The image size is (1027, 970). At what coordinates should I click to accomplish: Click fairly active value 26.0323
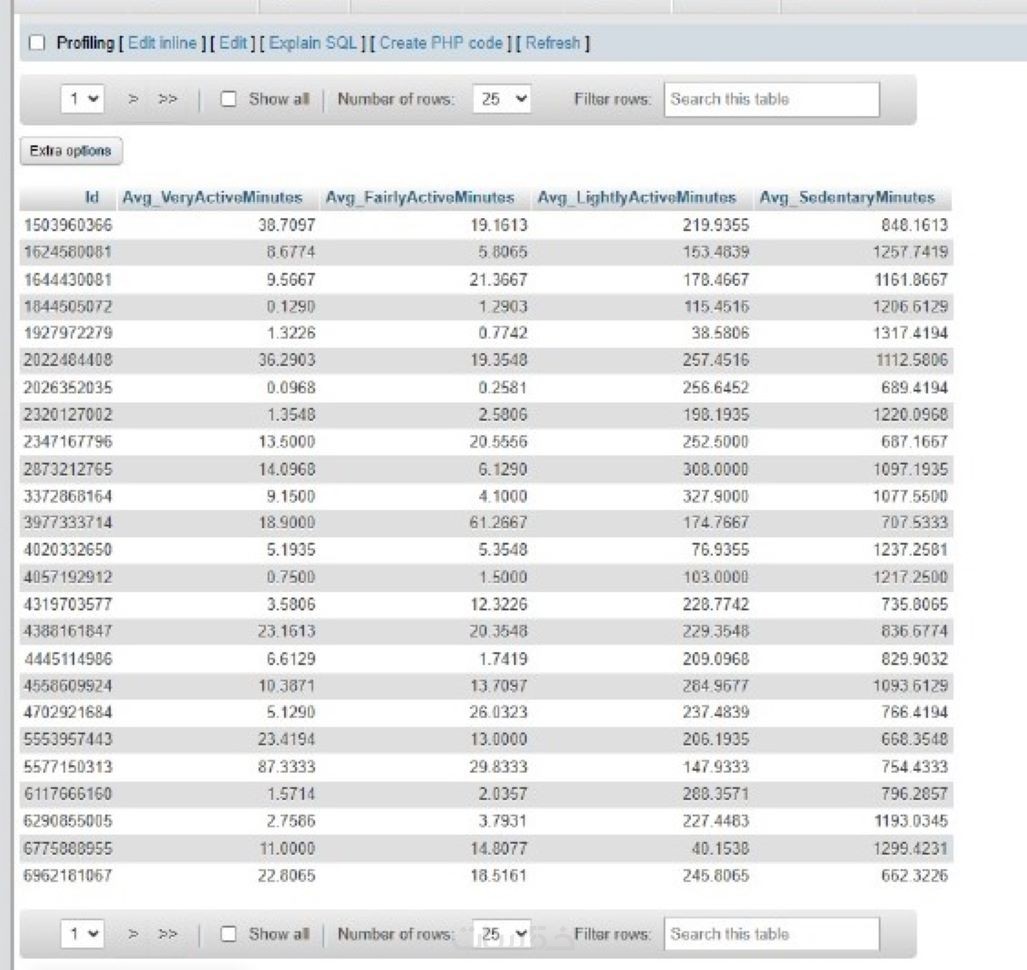(498, 712)
